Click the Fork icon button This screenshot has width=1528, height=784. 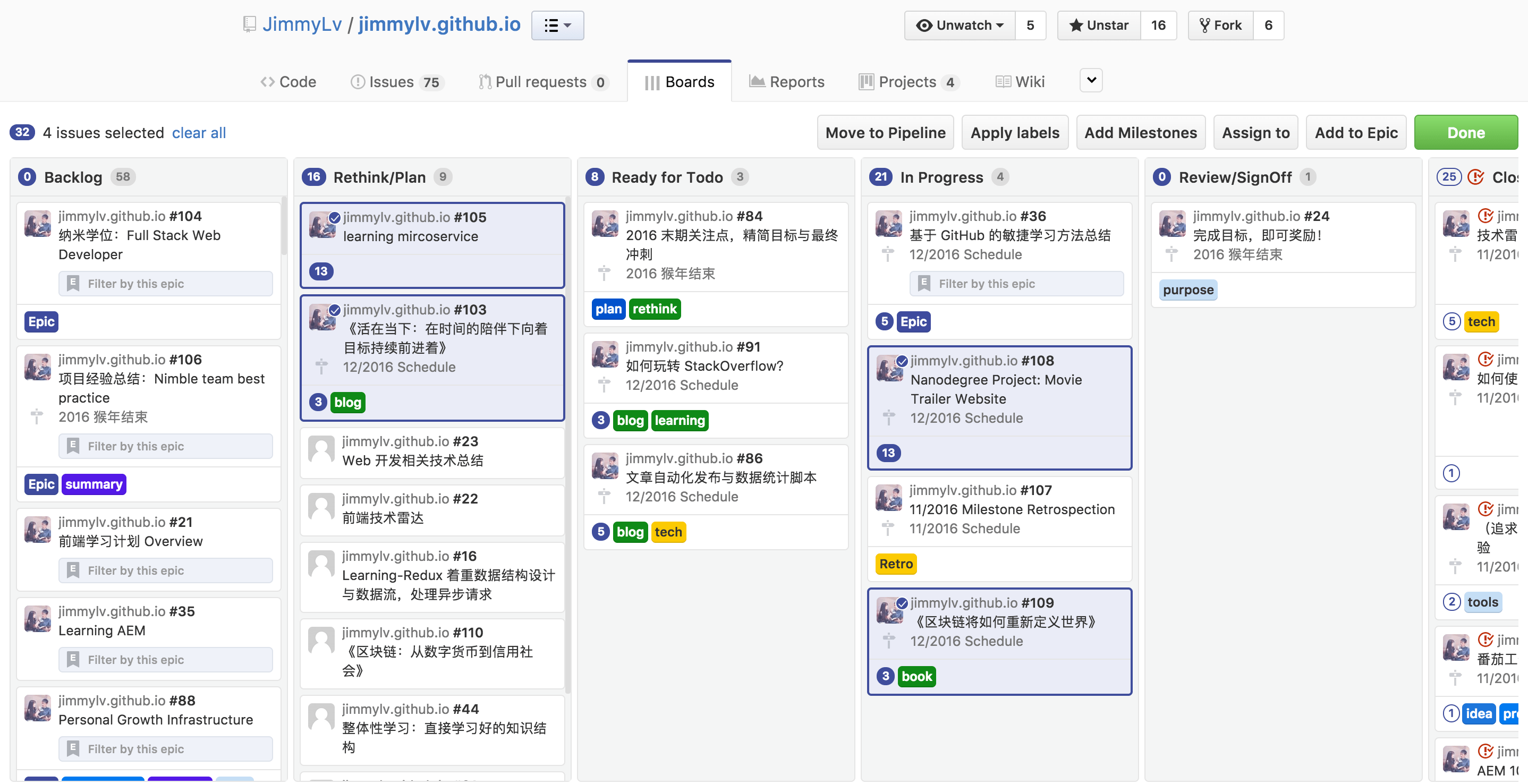pos(1204,25)
